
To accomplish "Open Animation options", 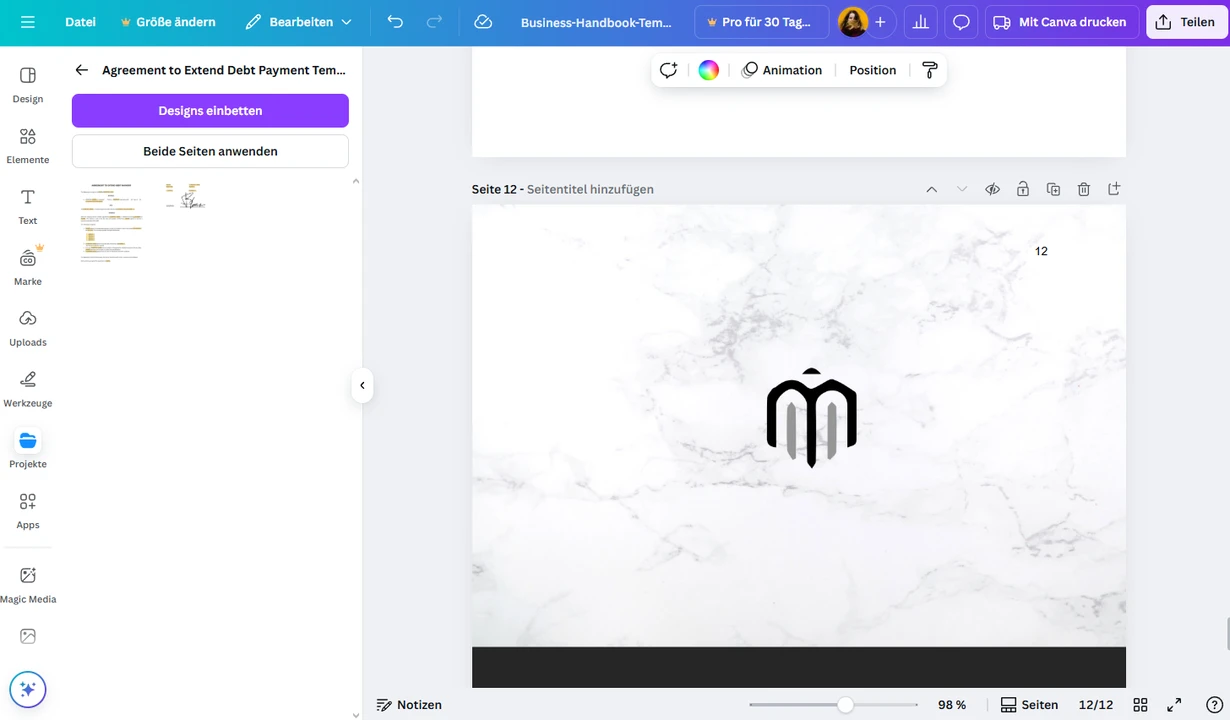I will tap(782, 70).
